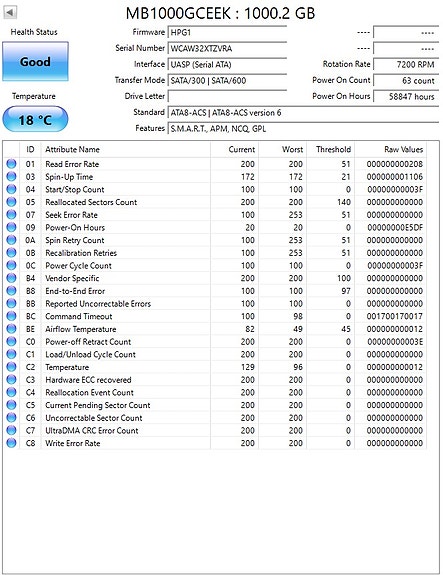443x575 pixels.
Task: Click the status circle for Write Error Rate
Action: click(x=11, y=443)
